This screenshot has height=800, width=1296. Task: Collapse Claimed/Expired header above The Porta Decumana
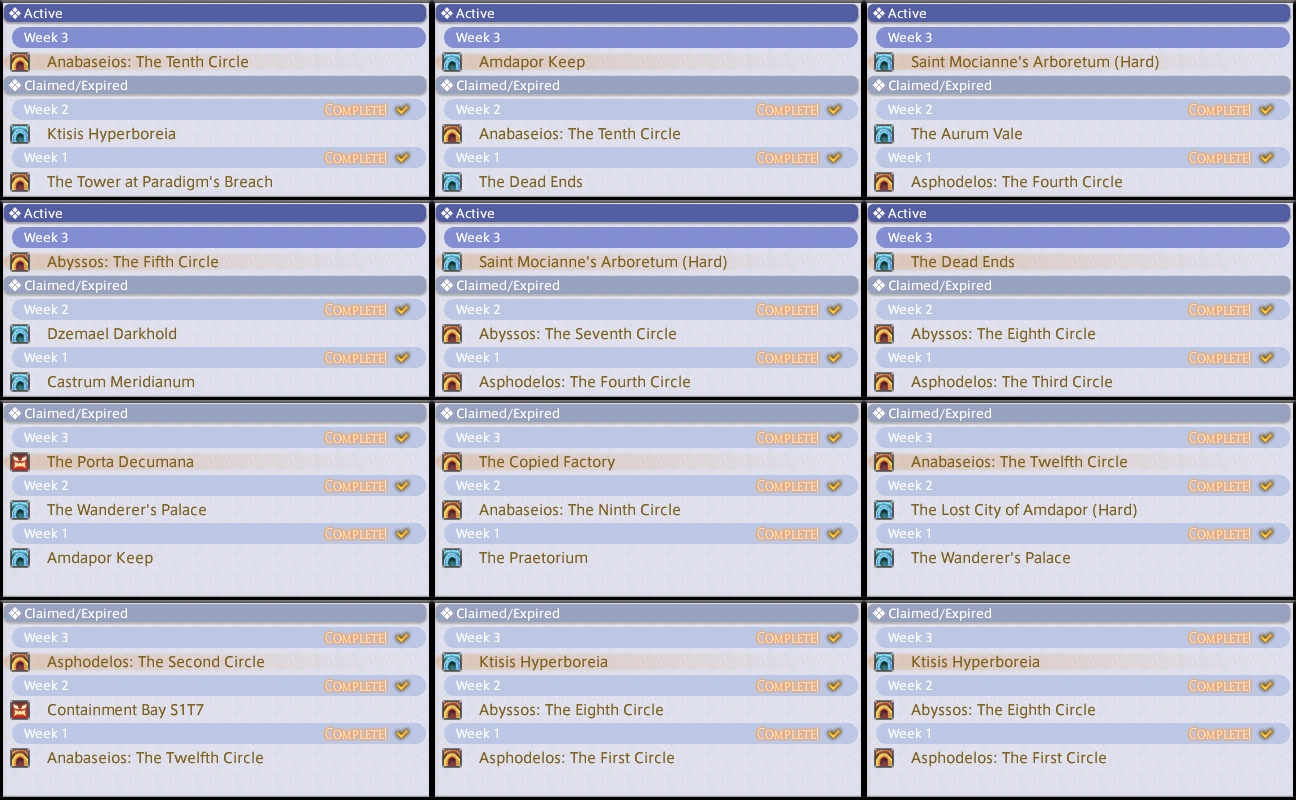[215, 414]
